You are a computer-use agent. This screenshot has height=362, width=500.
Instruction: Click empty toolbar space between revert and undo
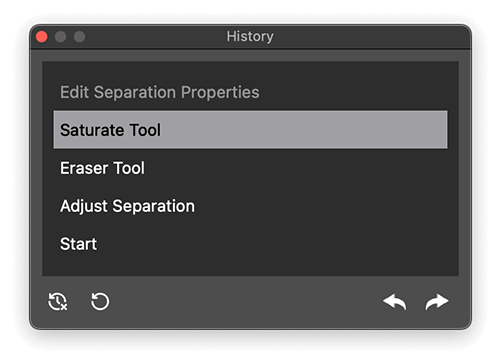pyautogui.click(x=247, y=302)
